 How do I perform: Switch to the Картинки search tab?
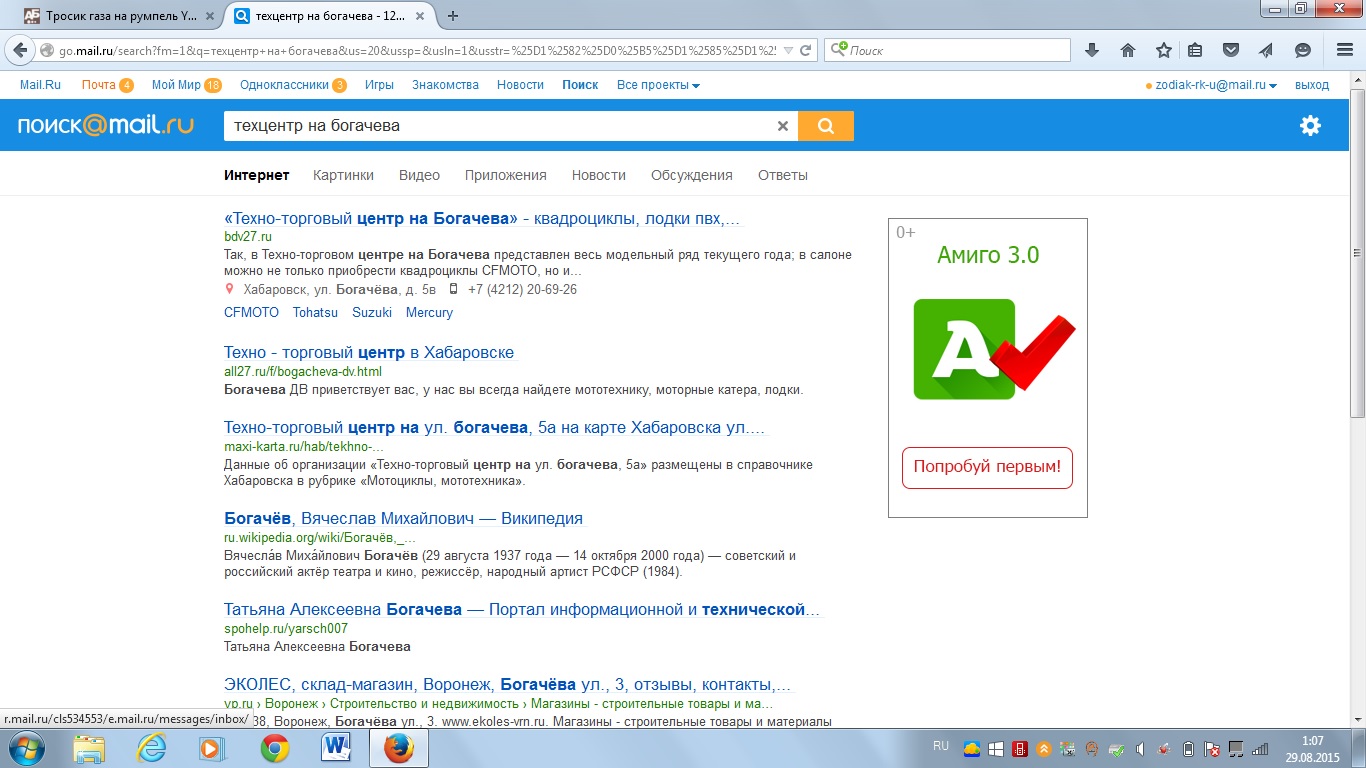pos(343,175)
